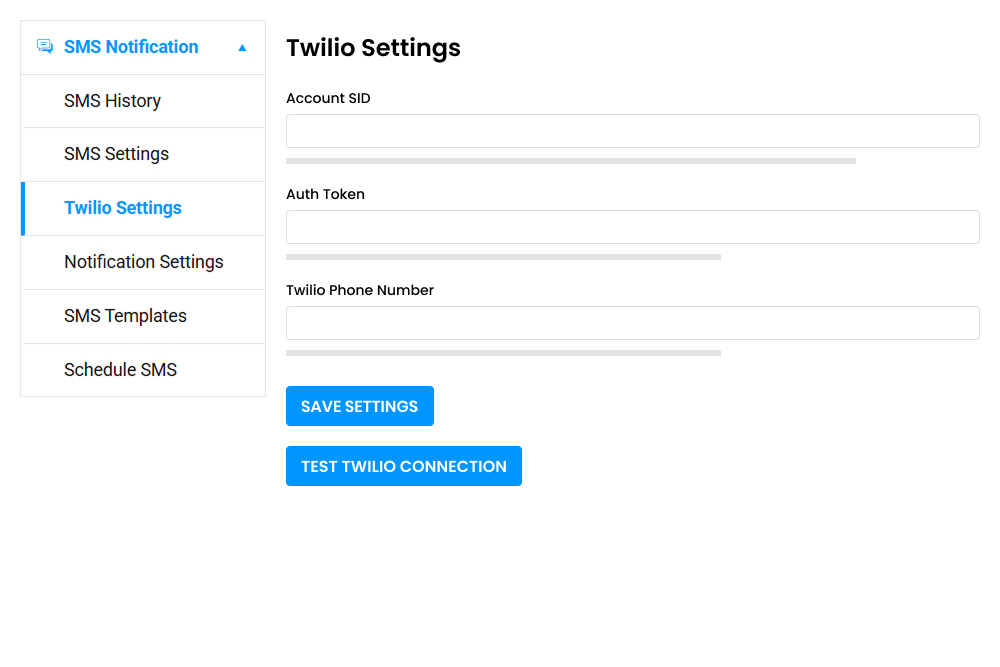
Task: Open SMS Settings from the sidebar
Action: pos(114,154)
